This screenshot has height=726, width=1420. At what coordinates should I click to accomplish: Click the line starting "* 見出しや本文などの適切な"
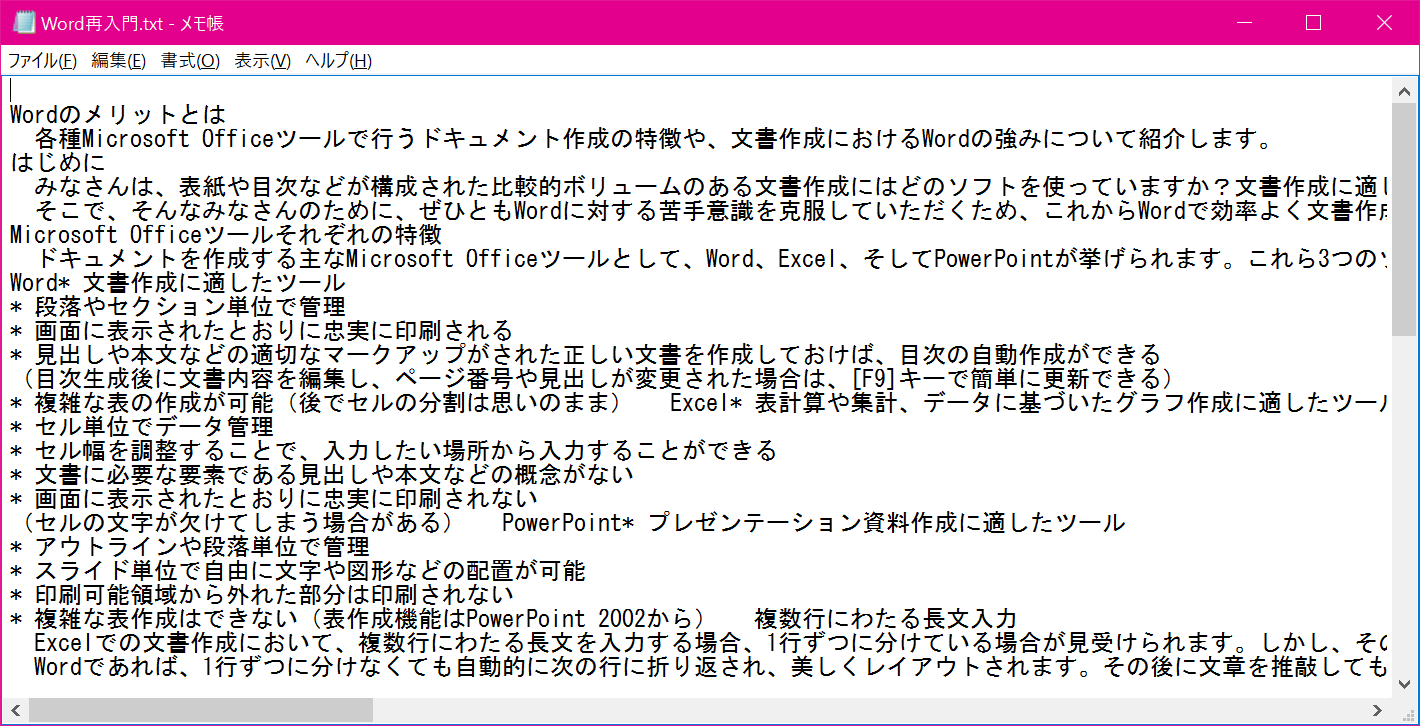586,354
